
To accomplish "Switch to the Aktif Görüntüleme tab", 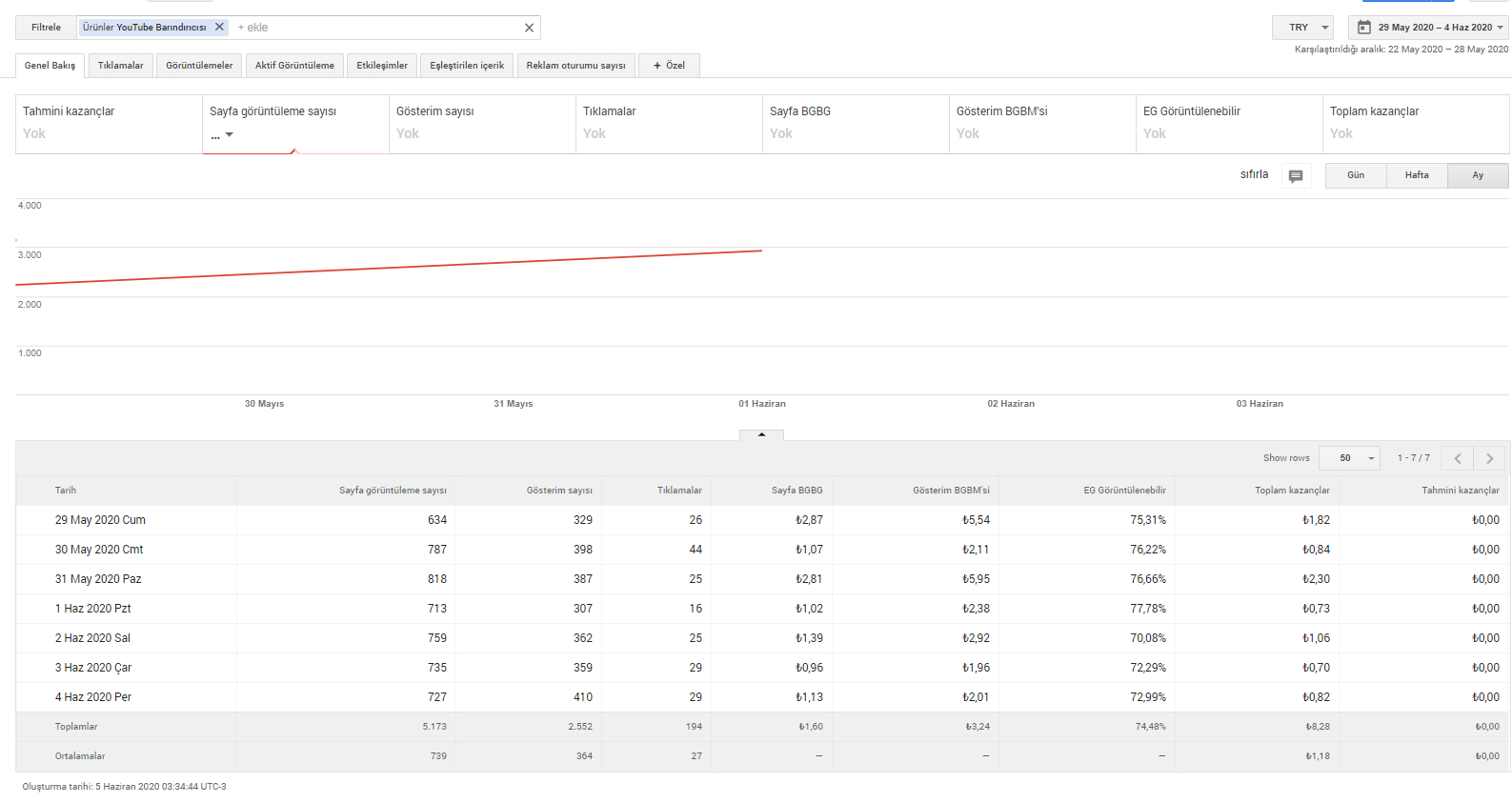I will pyautogui.click(x=294, y=66).
